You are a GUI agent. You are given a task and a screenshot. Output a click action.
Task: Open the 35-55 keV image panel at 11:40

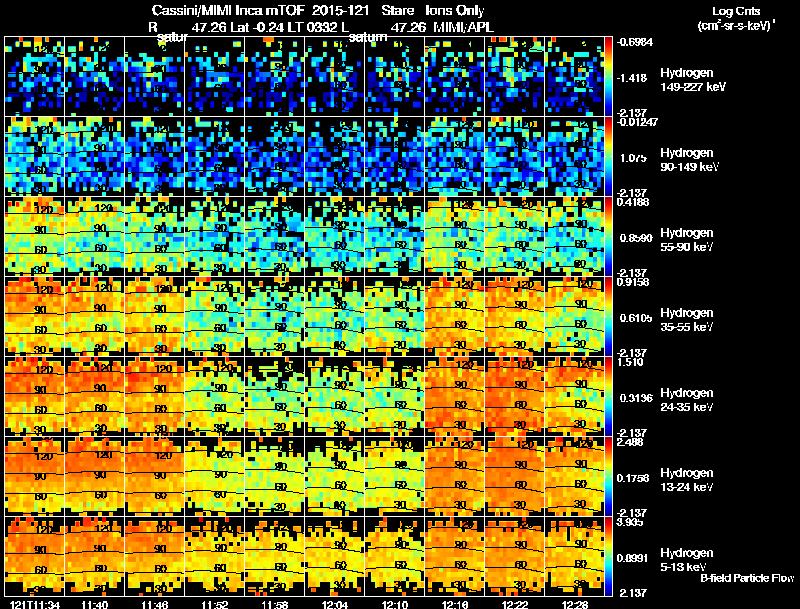[x=95, y=316]
